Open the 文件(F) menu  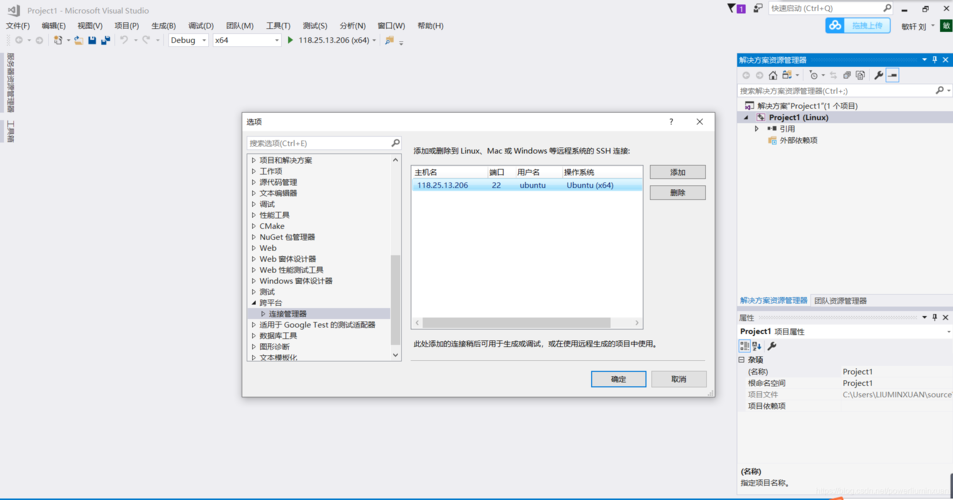click(x=18, y=26)
